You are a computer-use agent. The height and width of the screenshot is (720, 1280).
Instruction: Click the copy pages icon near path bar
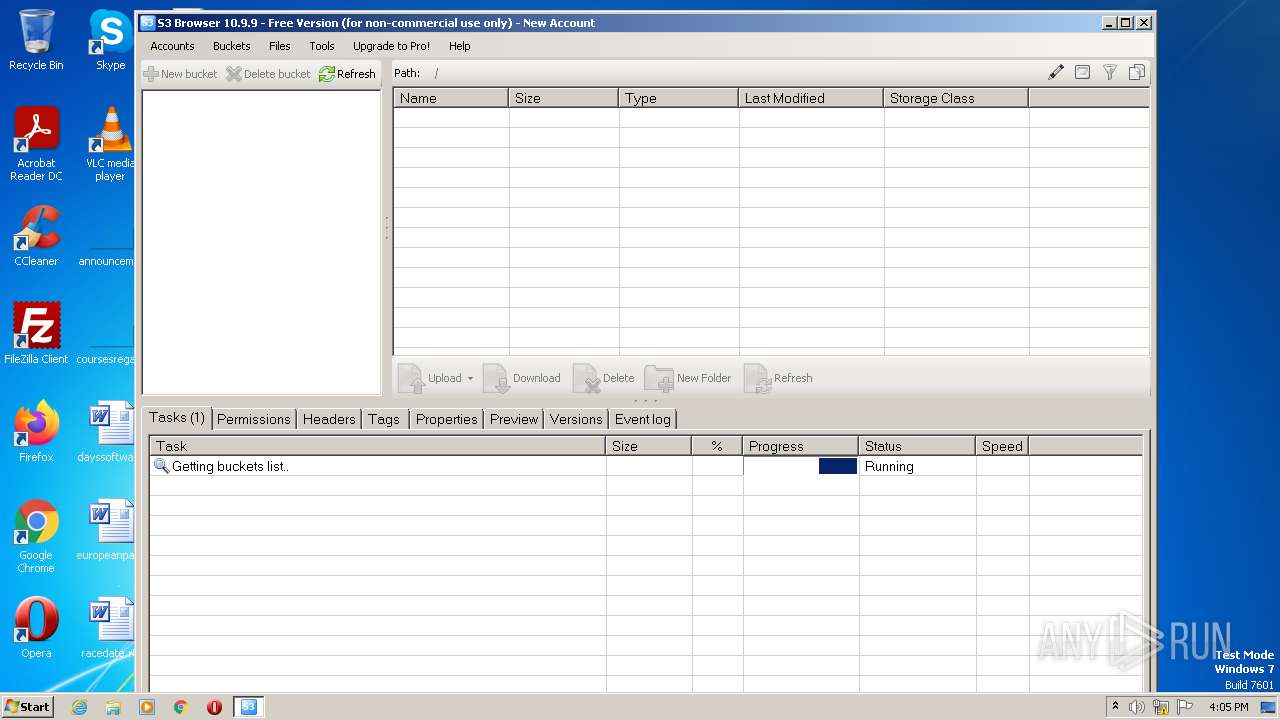click(x=1137, y=72)
